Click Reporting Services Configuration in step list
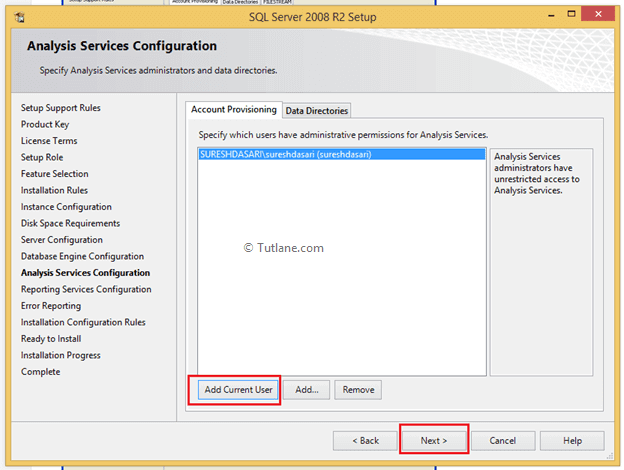 (x=86, y=289)
